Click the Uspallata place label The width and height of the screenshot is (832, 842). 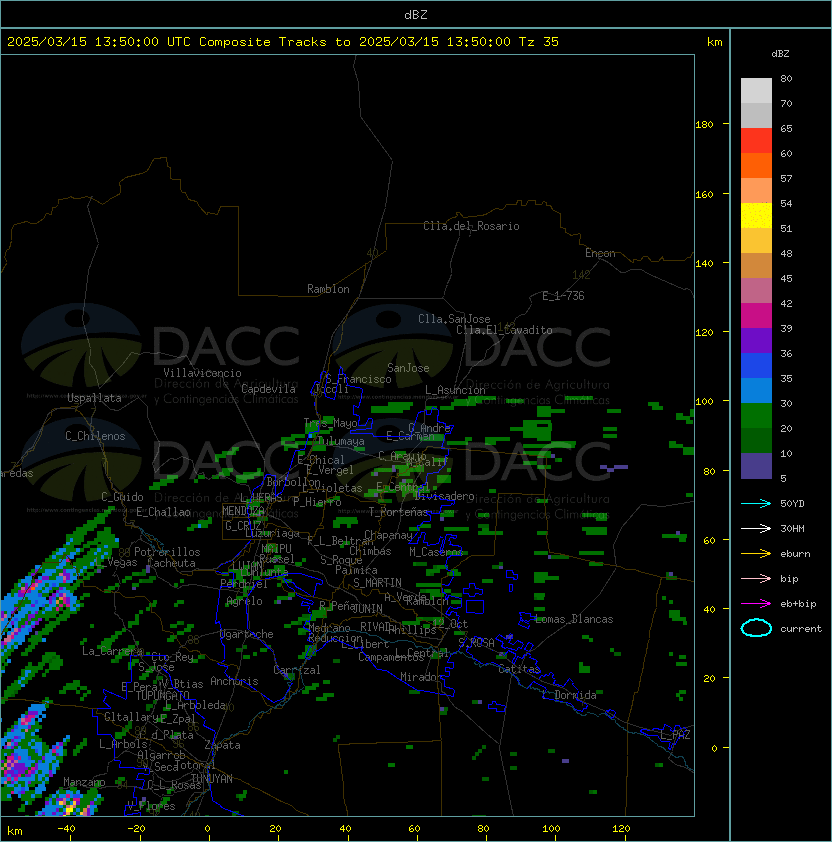94,398
